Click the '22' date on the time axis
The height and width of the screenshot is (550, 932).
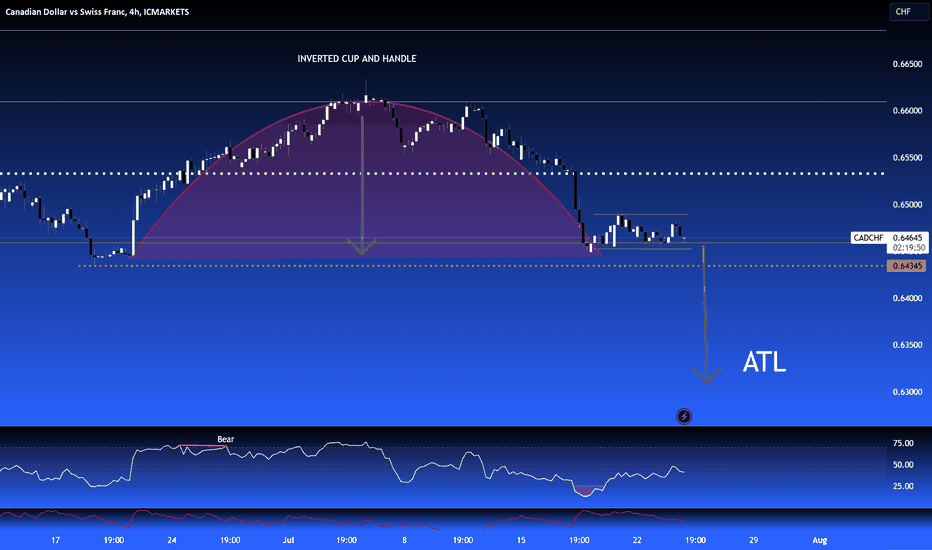[x=637, y=540]
